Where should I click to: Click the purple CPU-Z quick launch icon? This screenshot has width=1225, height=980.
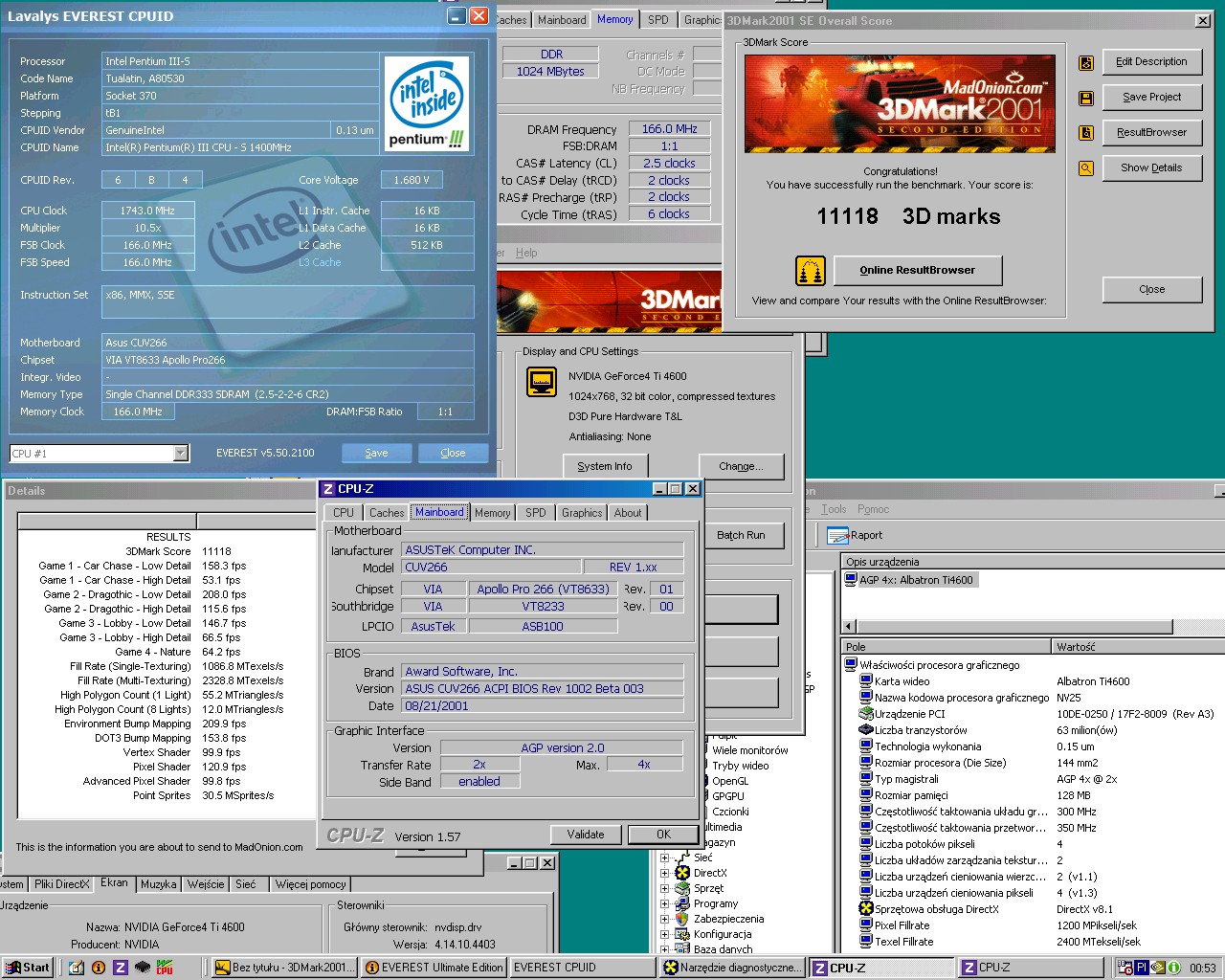(x=120, y=968)
